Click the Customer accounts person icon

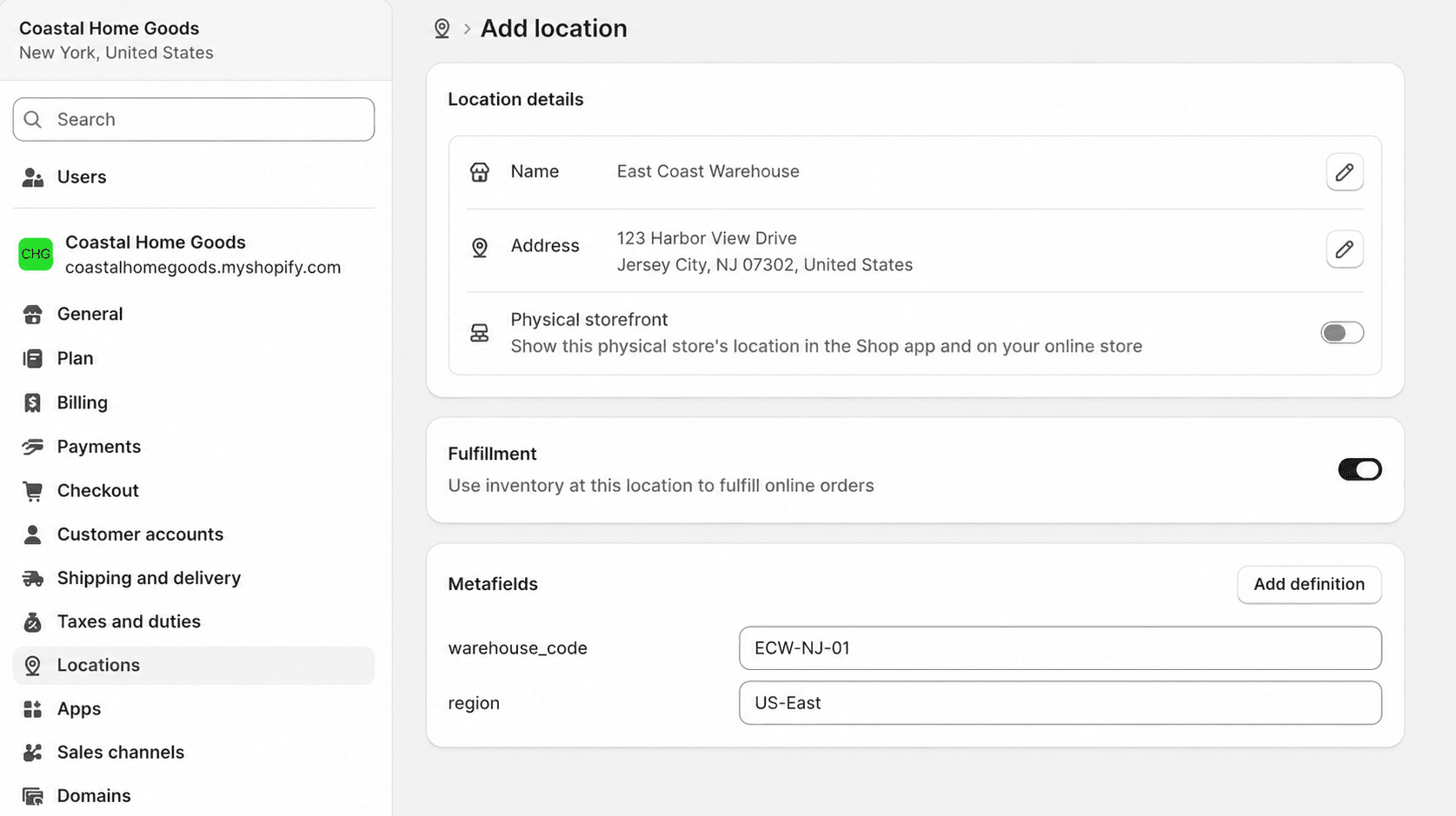tap(33, 534)
